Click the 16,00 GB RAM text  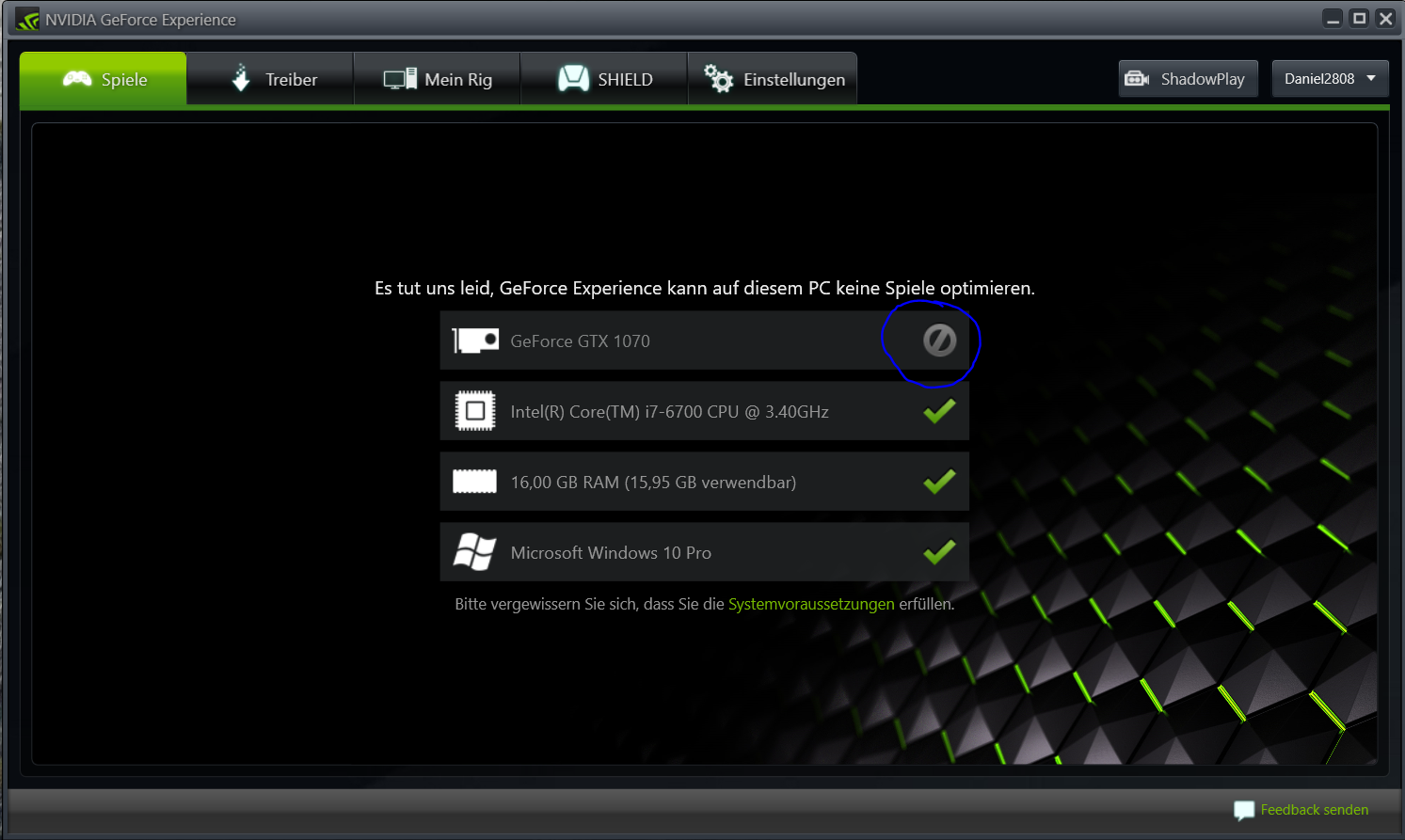tap(653, 483)
